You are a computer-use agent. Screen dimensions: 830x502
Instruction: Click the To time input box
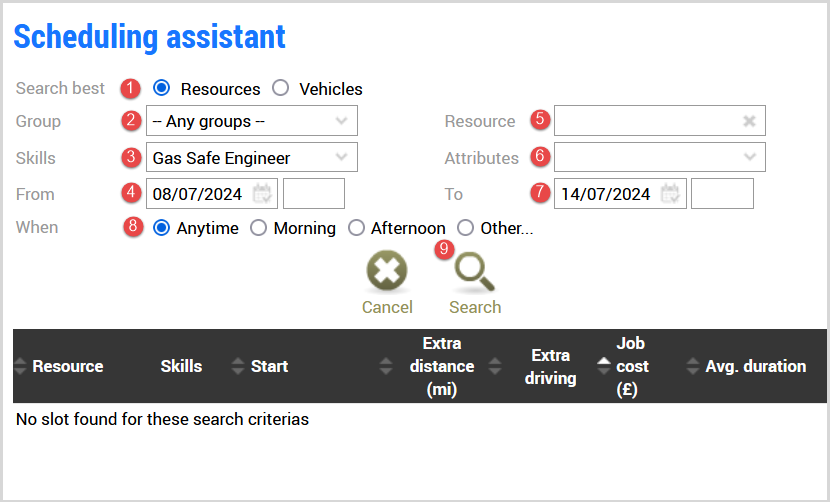pyautogui.click(x=722, y=194)
